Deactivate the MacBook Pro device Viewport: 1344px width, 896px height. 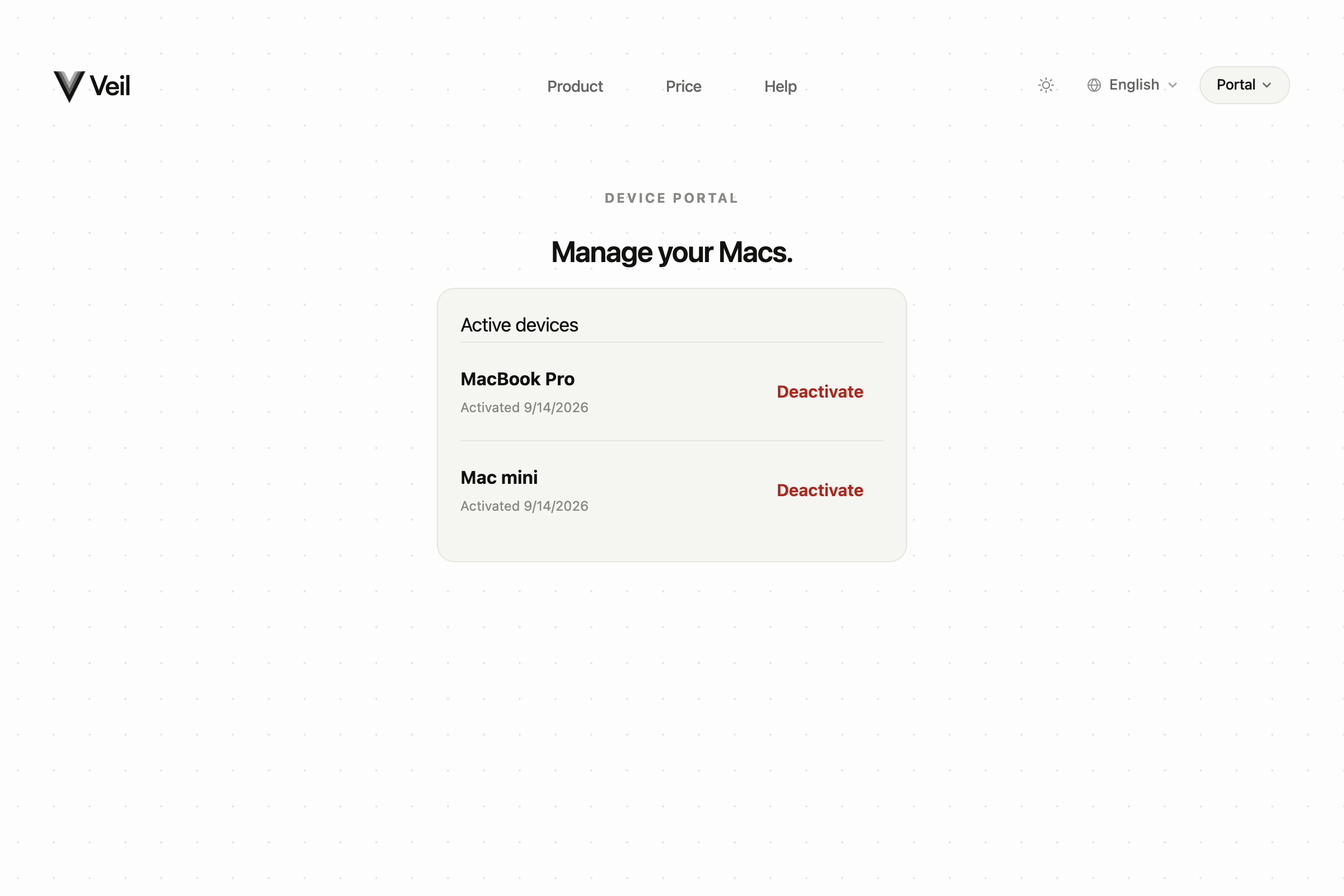coord(819,392)
